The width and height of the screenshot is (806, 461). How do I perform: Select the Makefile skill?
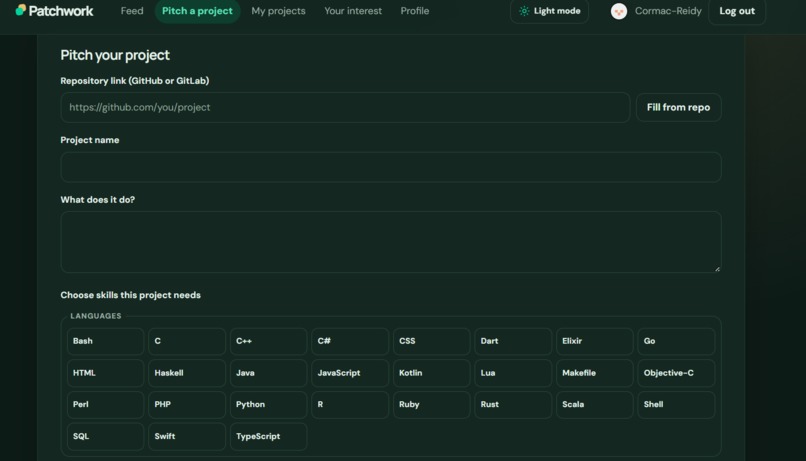[595, 373]
